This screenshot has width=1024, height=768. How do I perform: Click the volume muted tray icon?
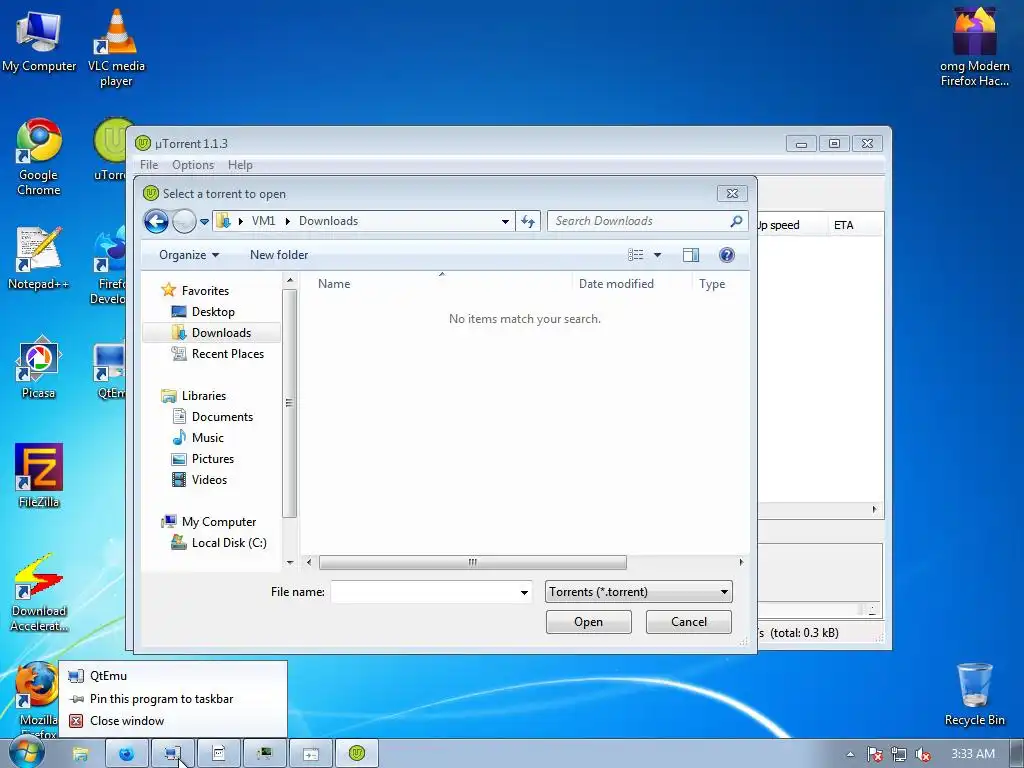923,755
